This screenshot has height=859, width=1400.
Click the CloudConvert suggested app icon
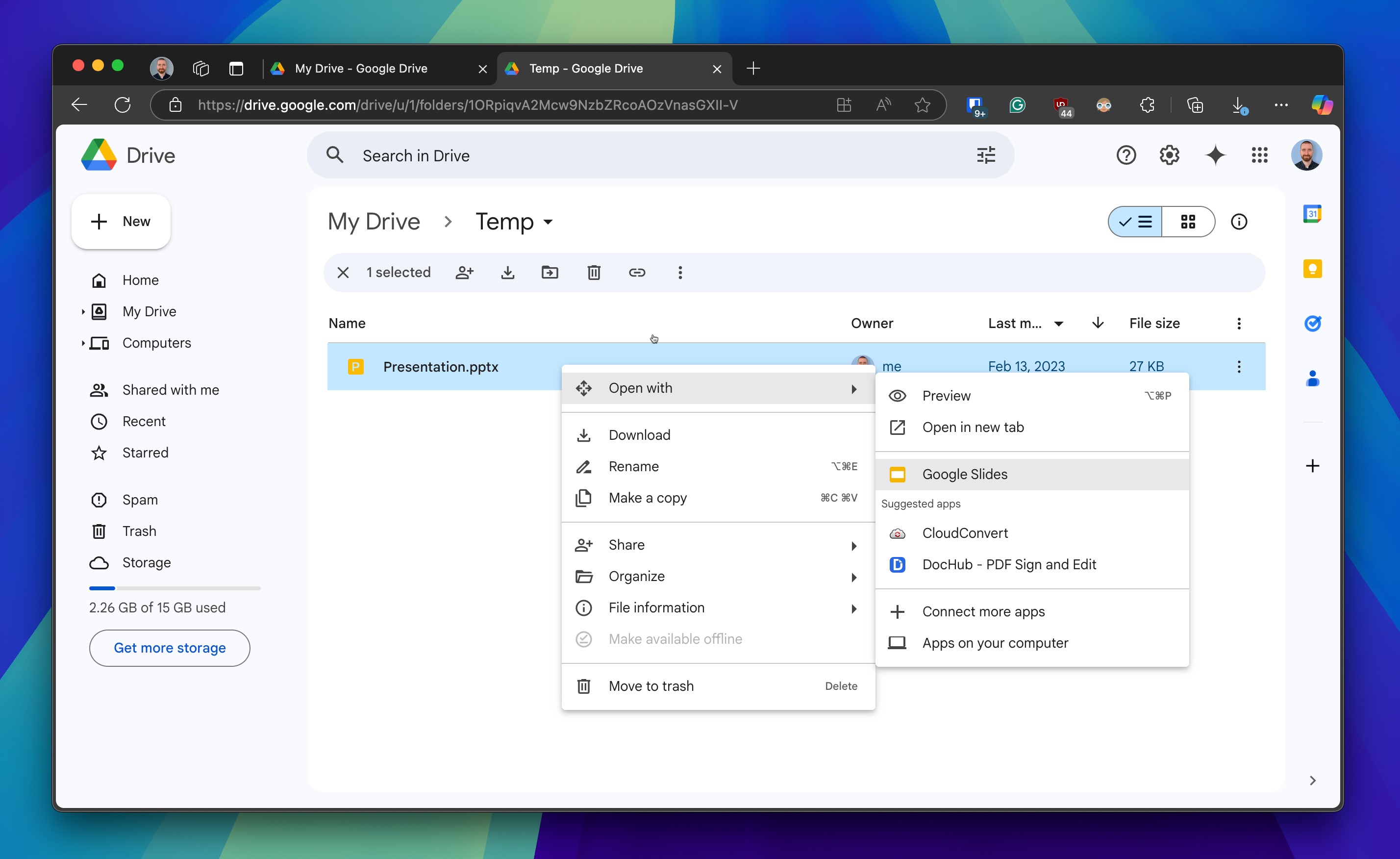tap(898, 533)
